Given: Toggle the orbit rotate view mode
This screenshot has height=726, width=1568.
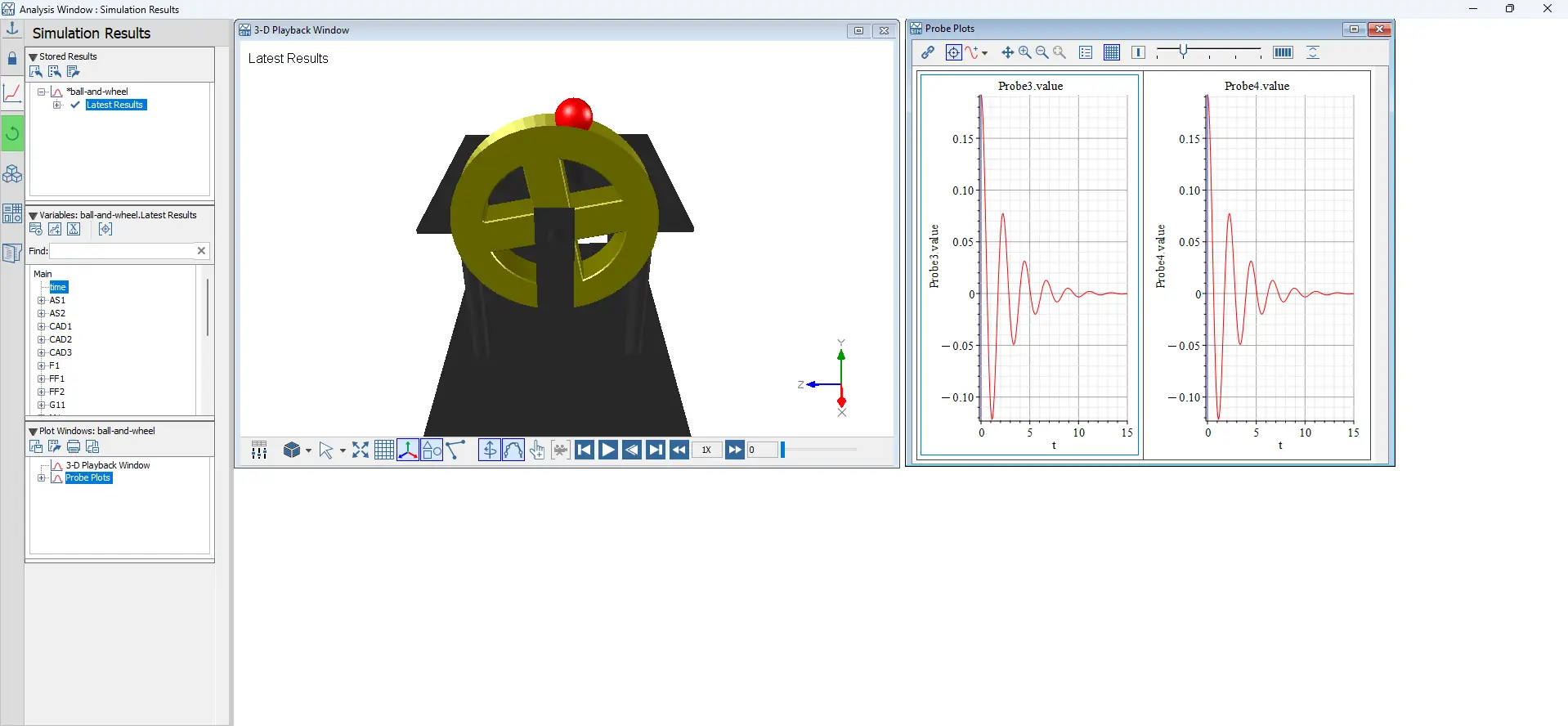Looking at the screenshot, I should pyautogui.click(x=489, y=450).
